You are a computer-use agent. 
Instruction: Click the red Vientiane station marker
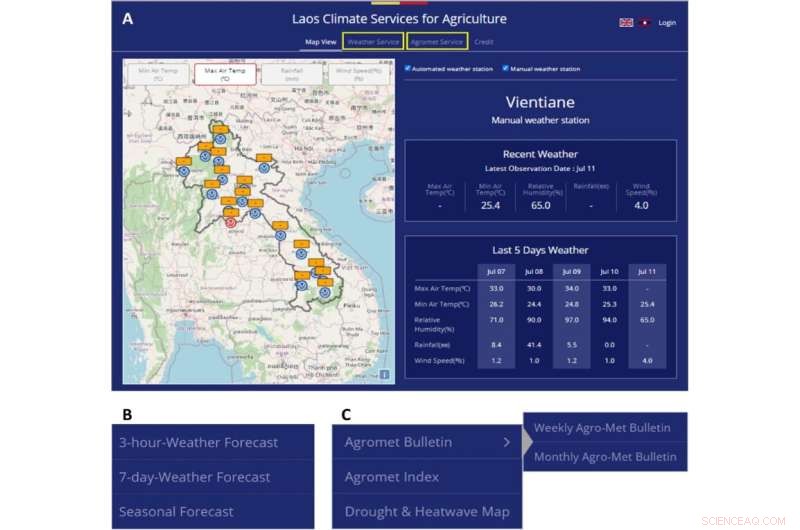(230, 223)
